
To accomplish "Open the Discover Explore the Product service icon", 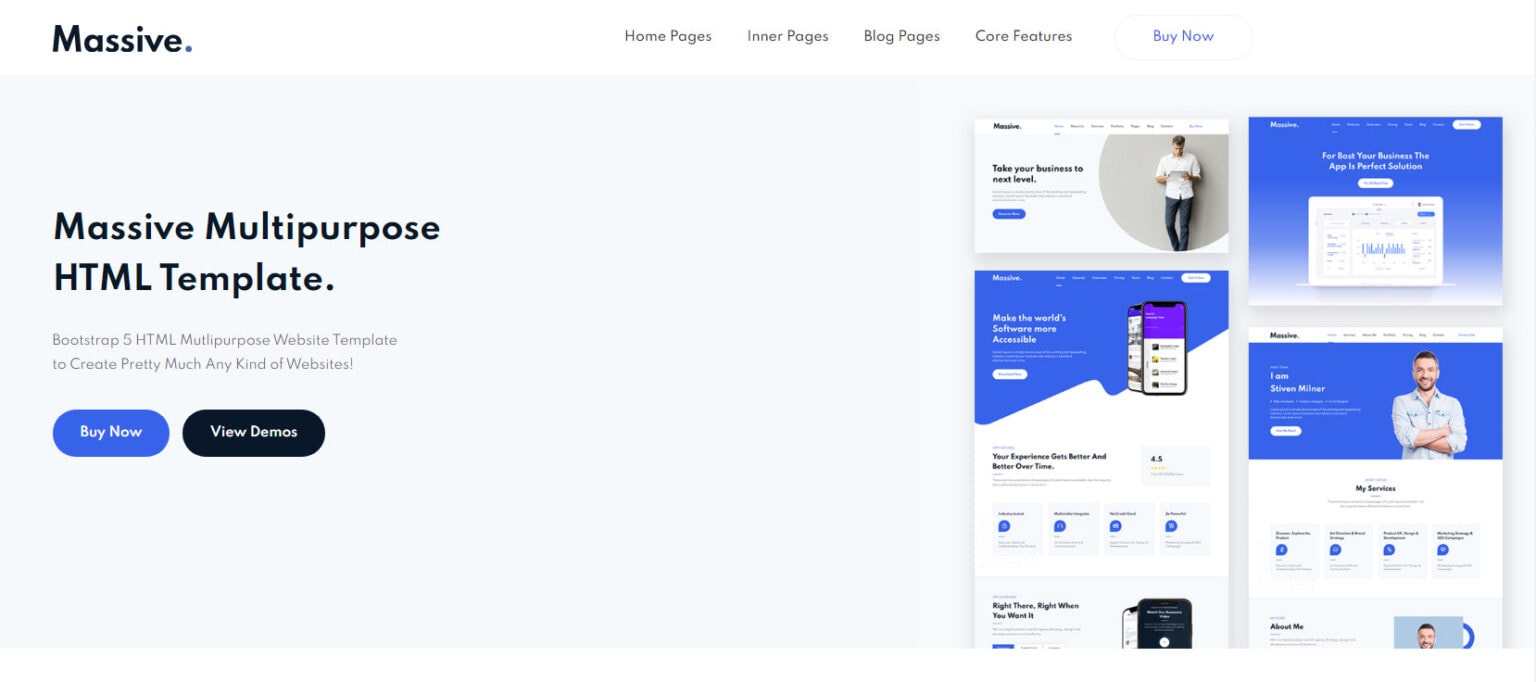I will [1281, 550].
